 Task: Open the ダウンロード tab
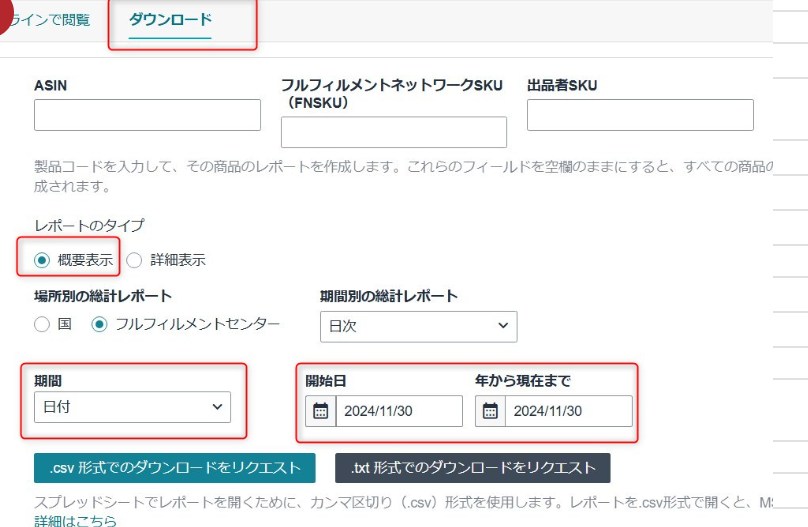point(170,20)
